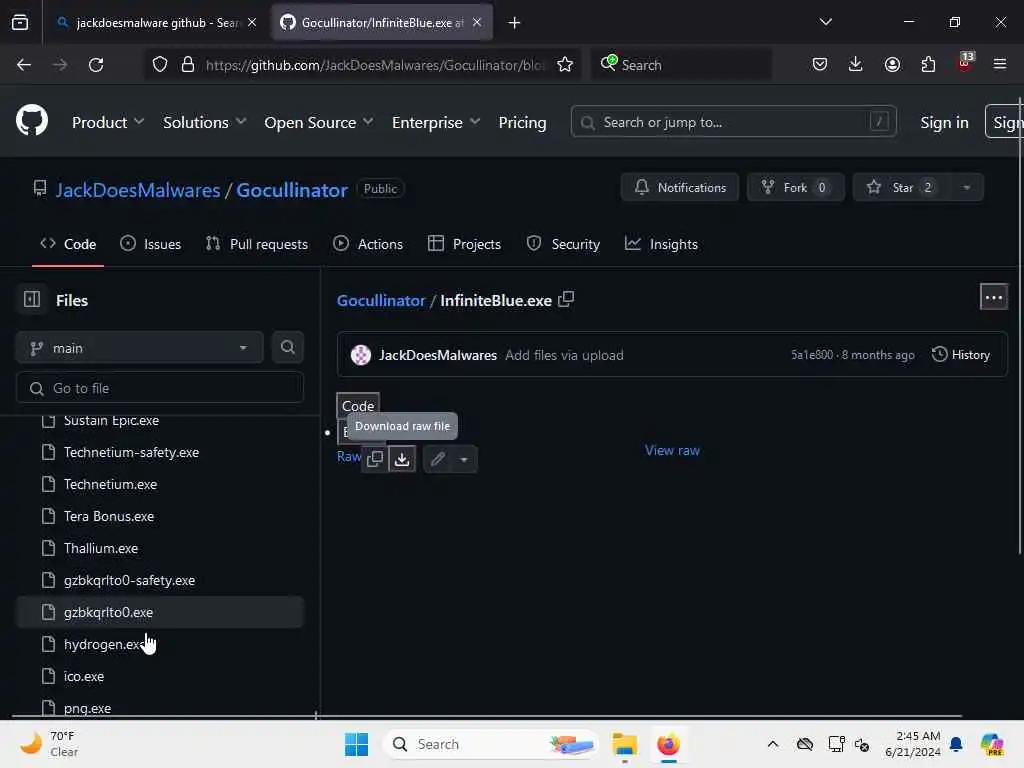Copy the InfiniteBlue.exe path icon

click(x=566, y=300)
